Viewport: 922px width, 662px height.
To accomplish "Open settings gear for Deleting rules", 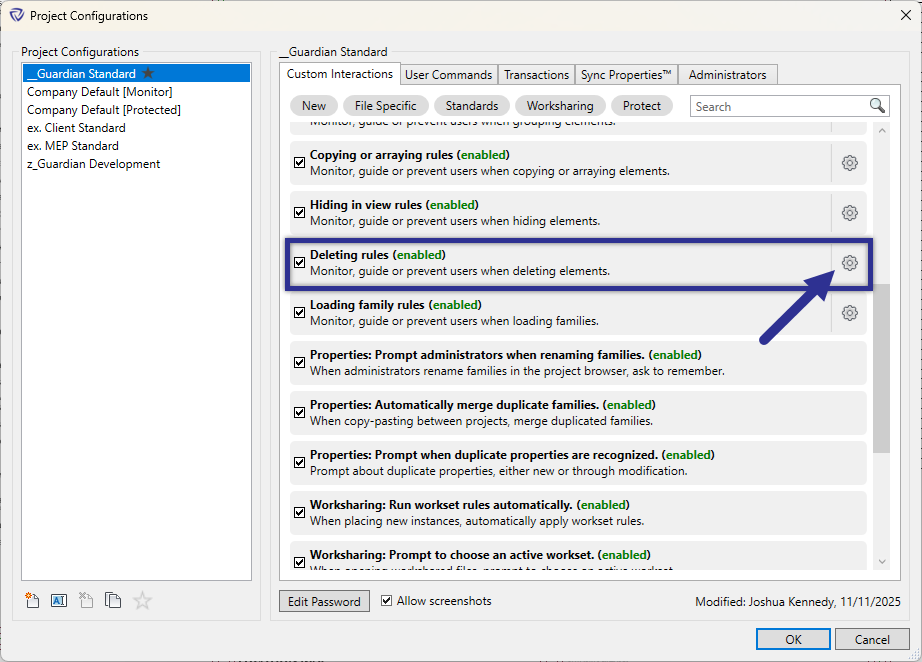I will click(x=849, y=262).
